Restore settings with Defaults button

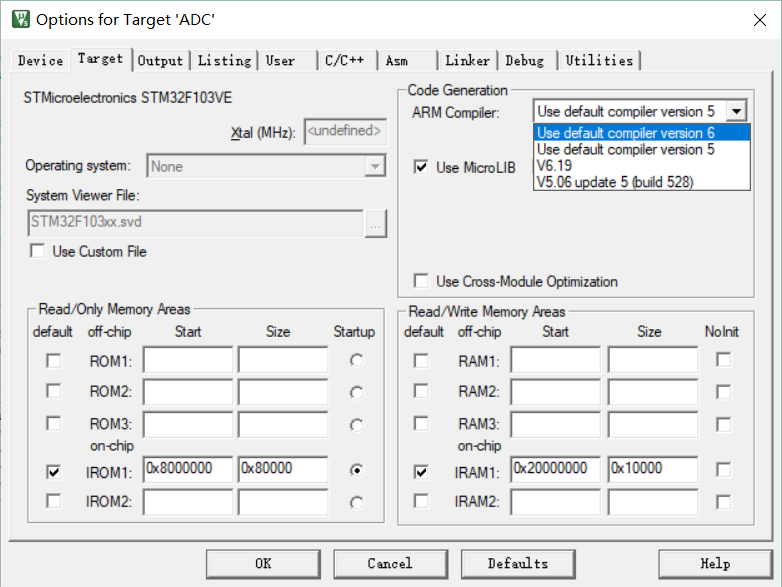pos(518,564)
